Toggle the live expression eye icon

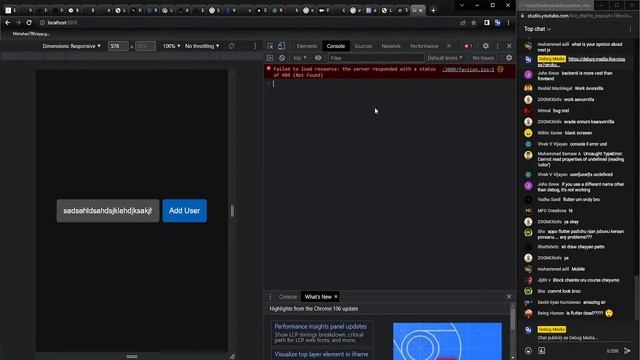318,58
